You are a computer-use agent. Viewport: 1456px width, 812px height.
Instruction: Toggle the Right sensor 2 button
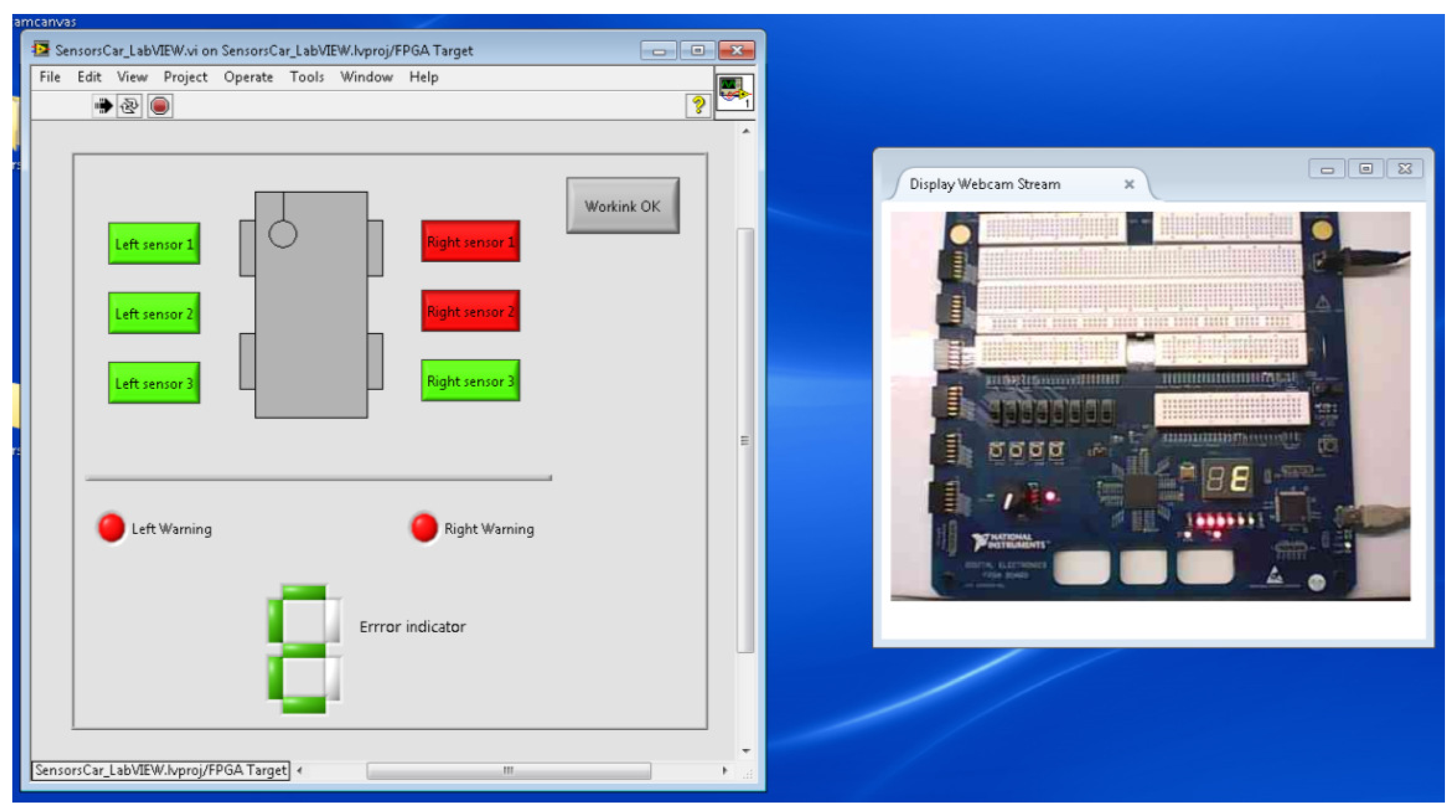pyautogui.click(x=470, y=311)
